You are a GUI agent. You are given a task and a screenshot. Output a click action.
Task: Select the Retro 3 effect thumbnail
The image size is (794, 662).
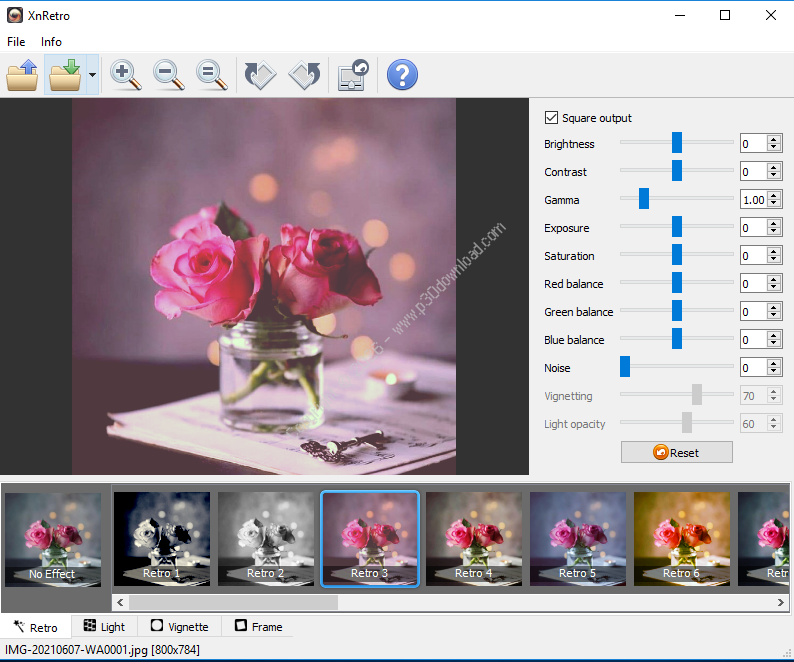(x=370, y=539)
